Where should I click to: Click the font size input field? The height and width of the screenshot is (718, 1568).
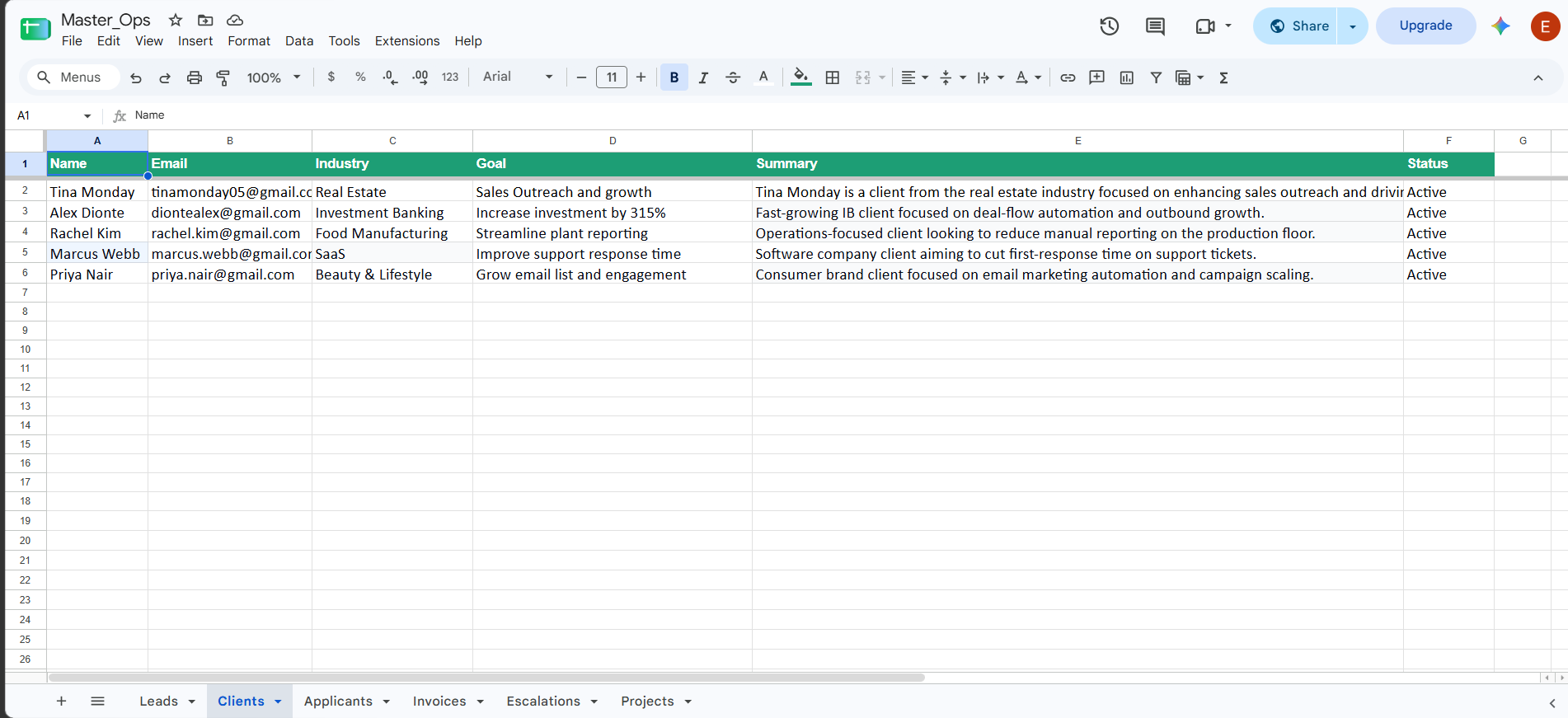[612, 77]
